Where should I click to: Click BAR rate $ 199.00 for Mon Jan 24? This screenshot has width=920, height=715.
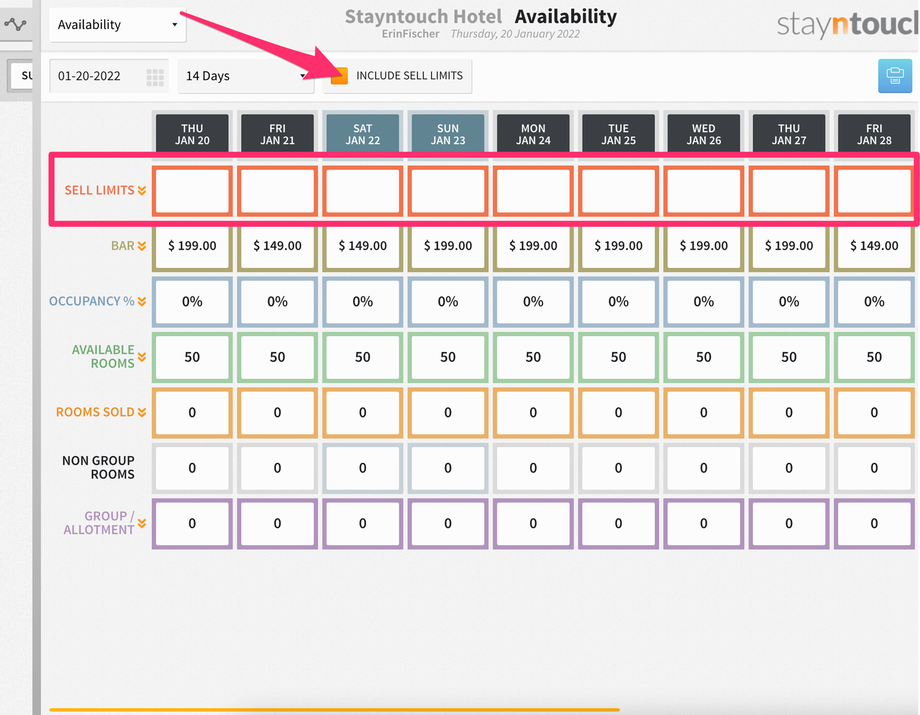point(533,246)
